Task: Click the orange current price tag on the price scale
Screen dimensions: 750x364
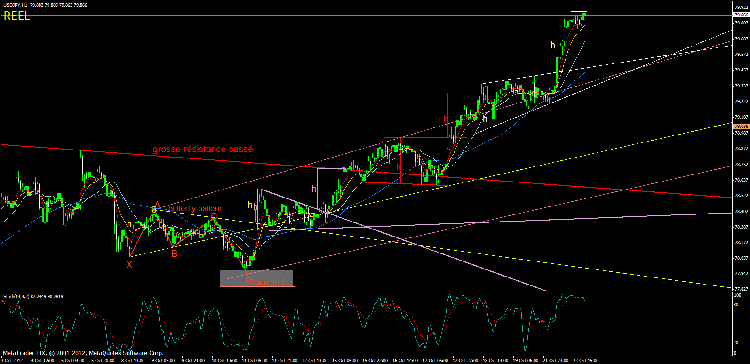Action: pyautogui.click(x=738, y=126)
